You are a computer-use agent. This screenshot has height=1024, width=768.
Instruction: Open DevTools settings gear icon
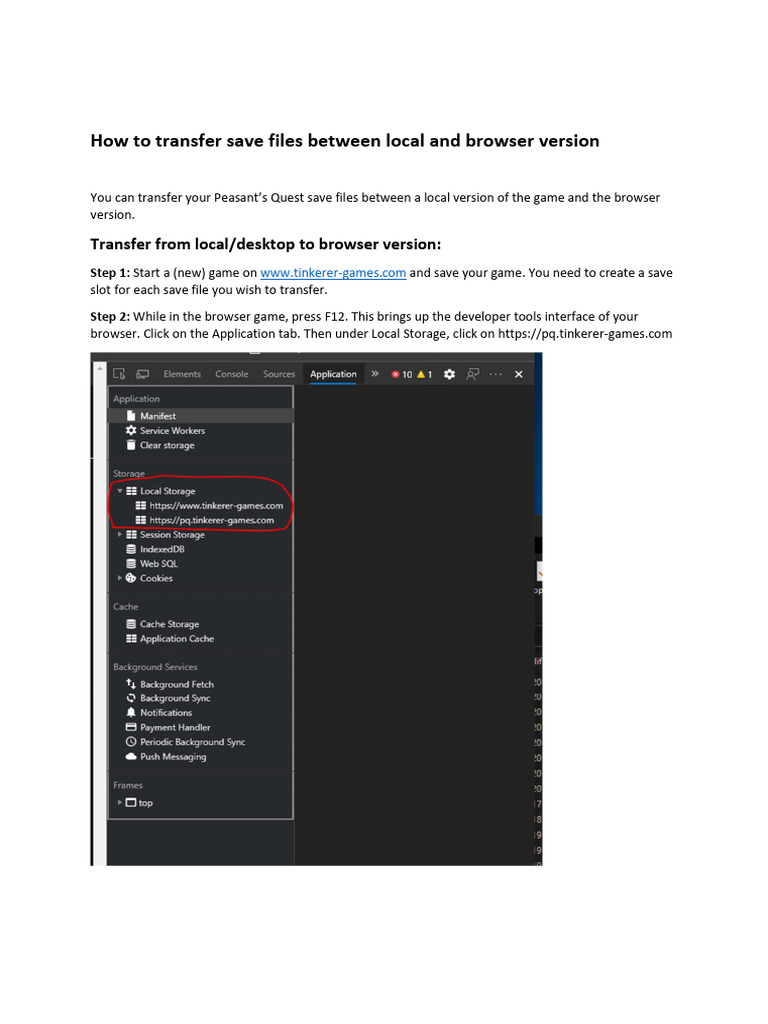pos(449,374)
